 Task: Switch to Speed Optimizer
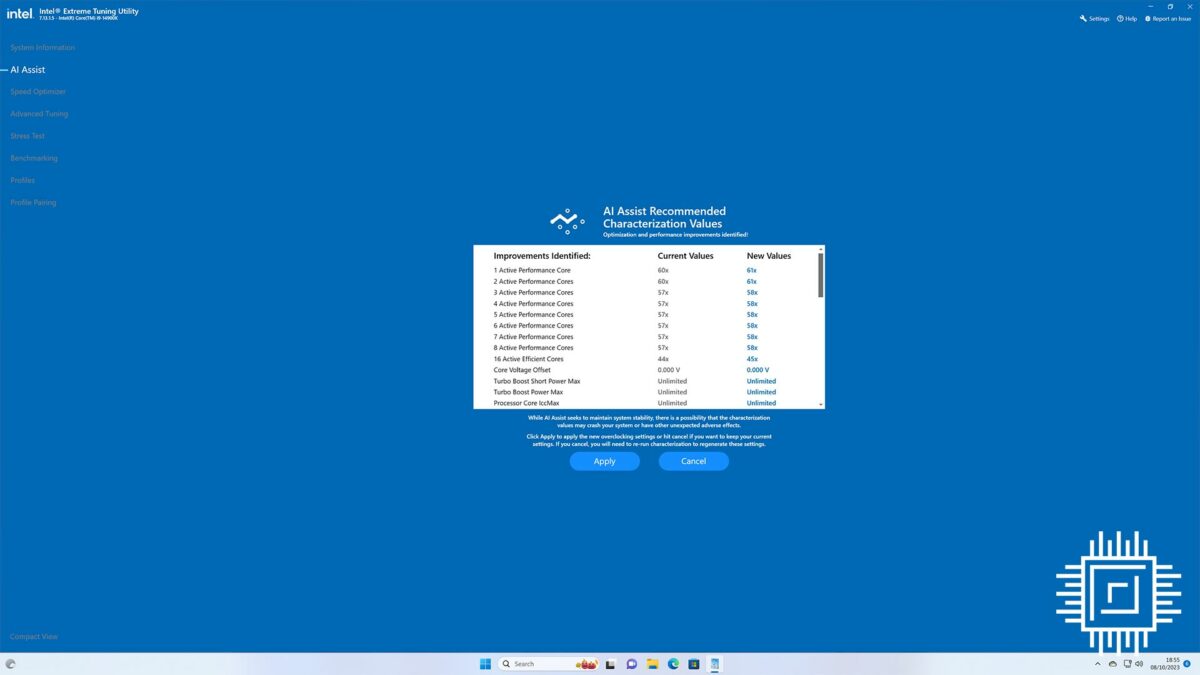pyautogui.click(x=38, y=91)
